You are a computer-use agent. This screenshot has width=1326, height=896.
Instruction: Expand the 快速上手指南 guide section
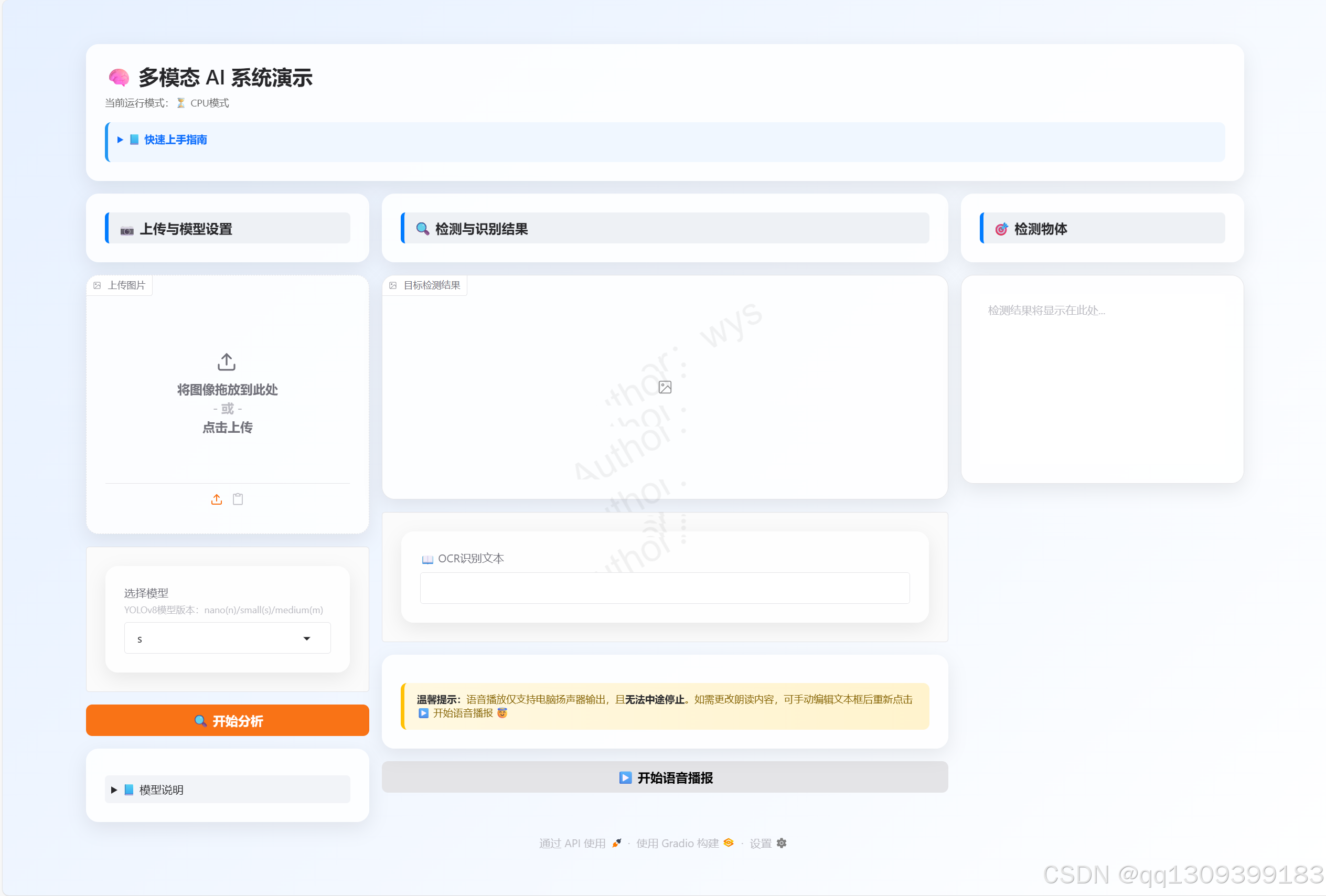point(175,140)
